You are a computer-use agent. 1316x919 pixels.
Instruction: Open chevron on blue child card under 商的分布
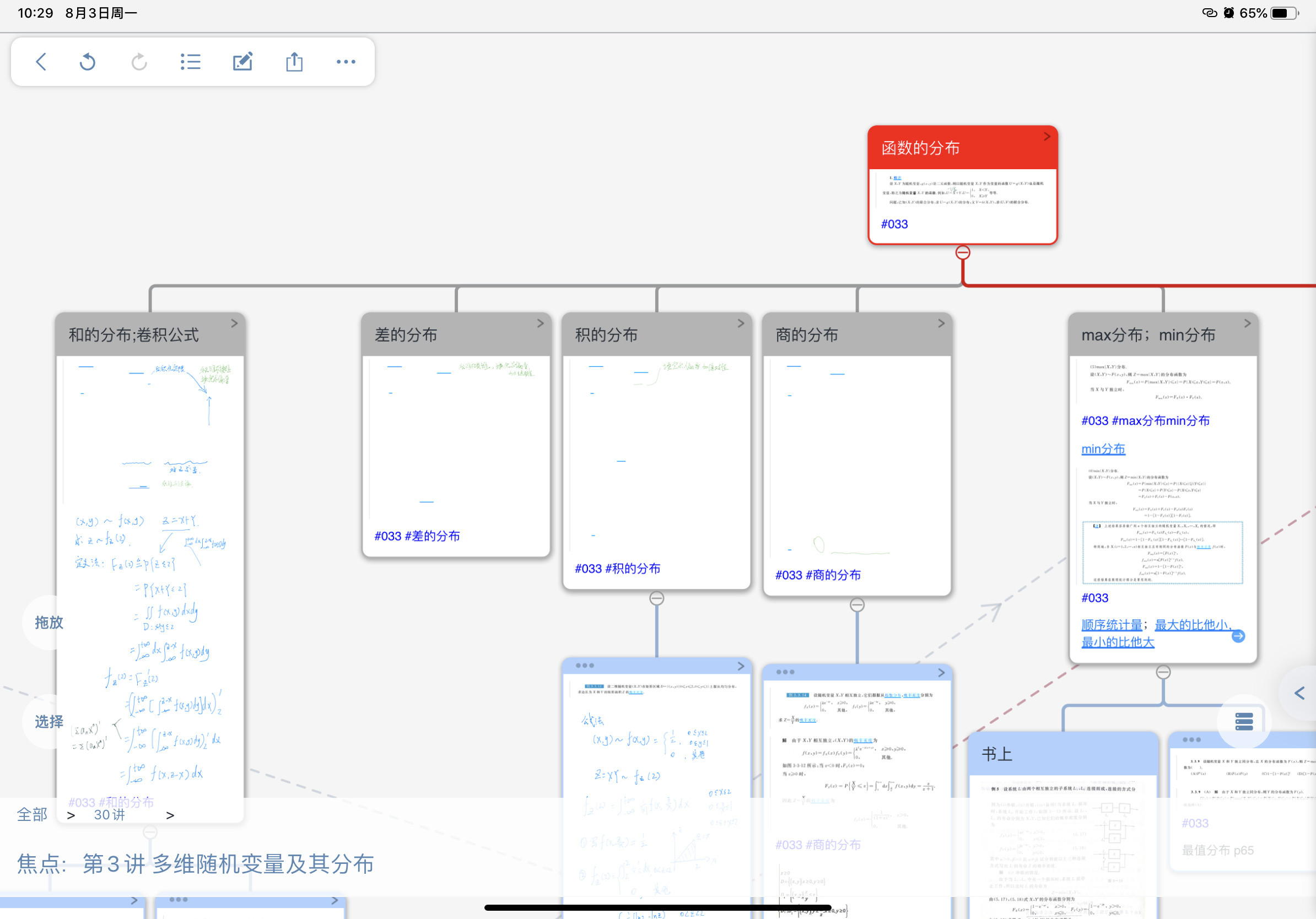point(941,672)
